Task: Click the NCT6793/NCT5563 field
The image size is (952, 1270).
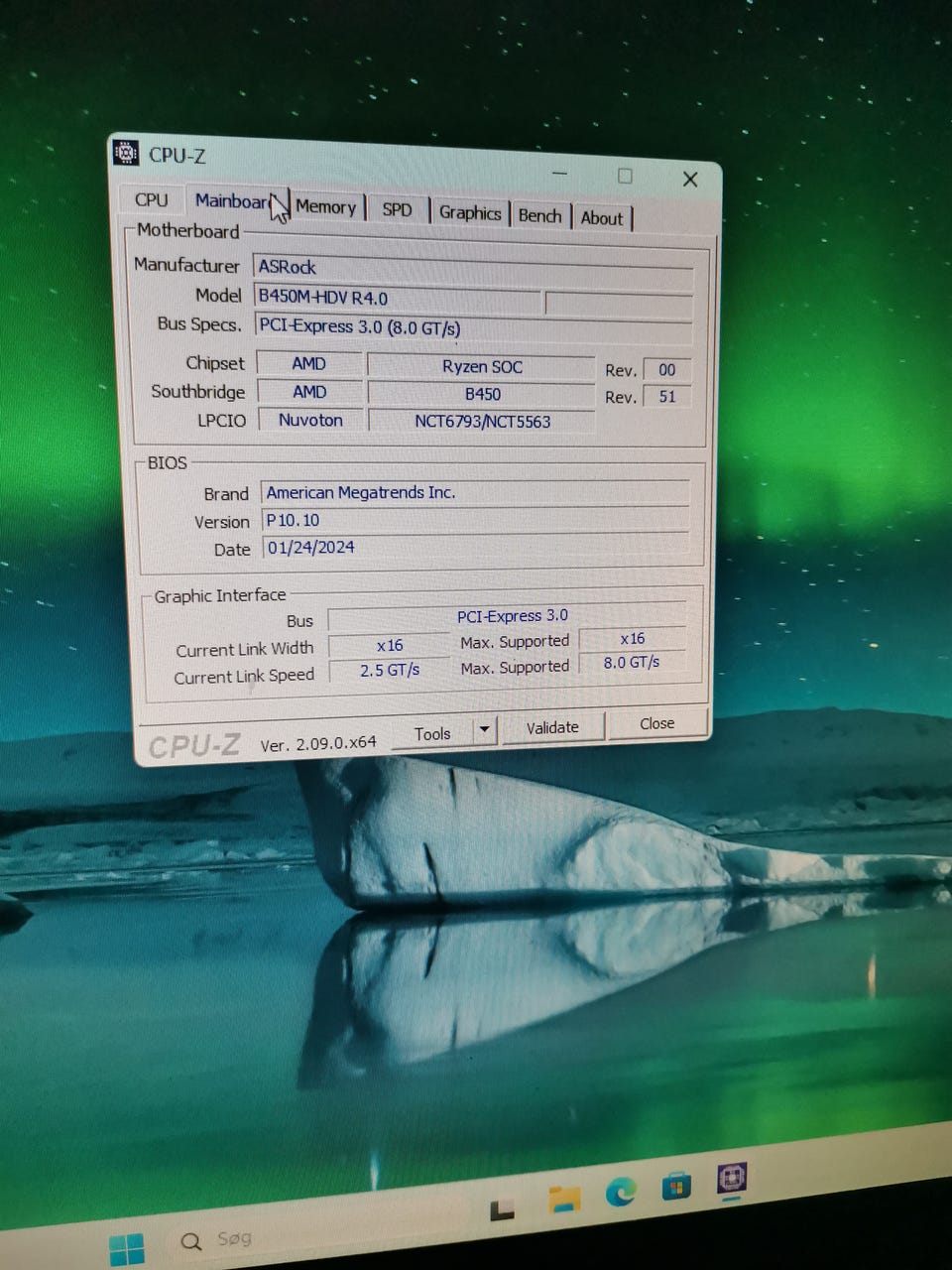Action: (482, 421)
